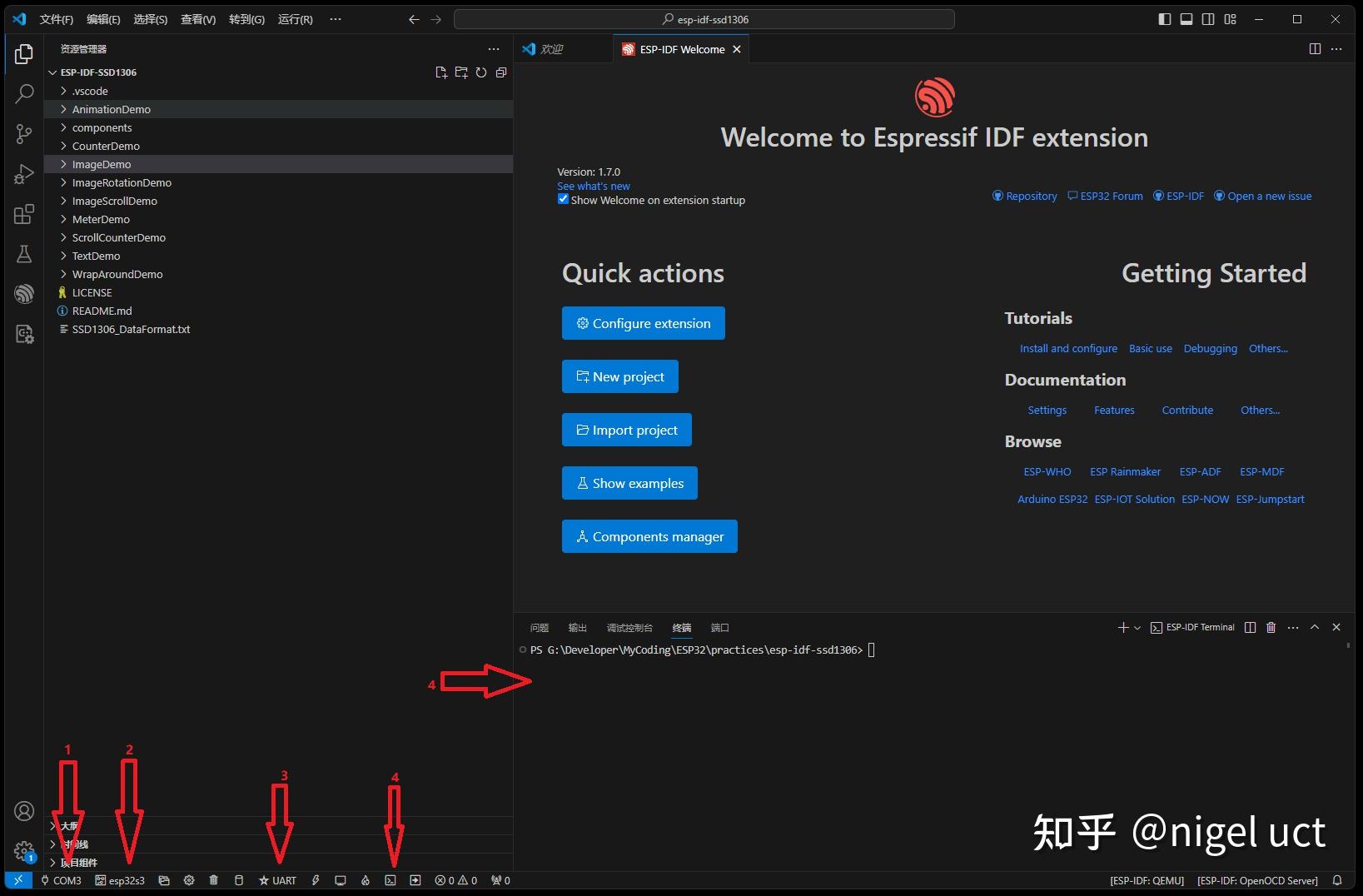Split the editor using the split icon
This screenshot has width=1363, height=896.
tap(1315, 48)
